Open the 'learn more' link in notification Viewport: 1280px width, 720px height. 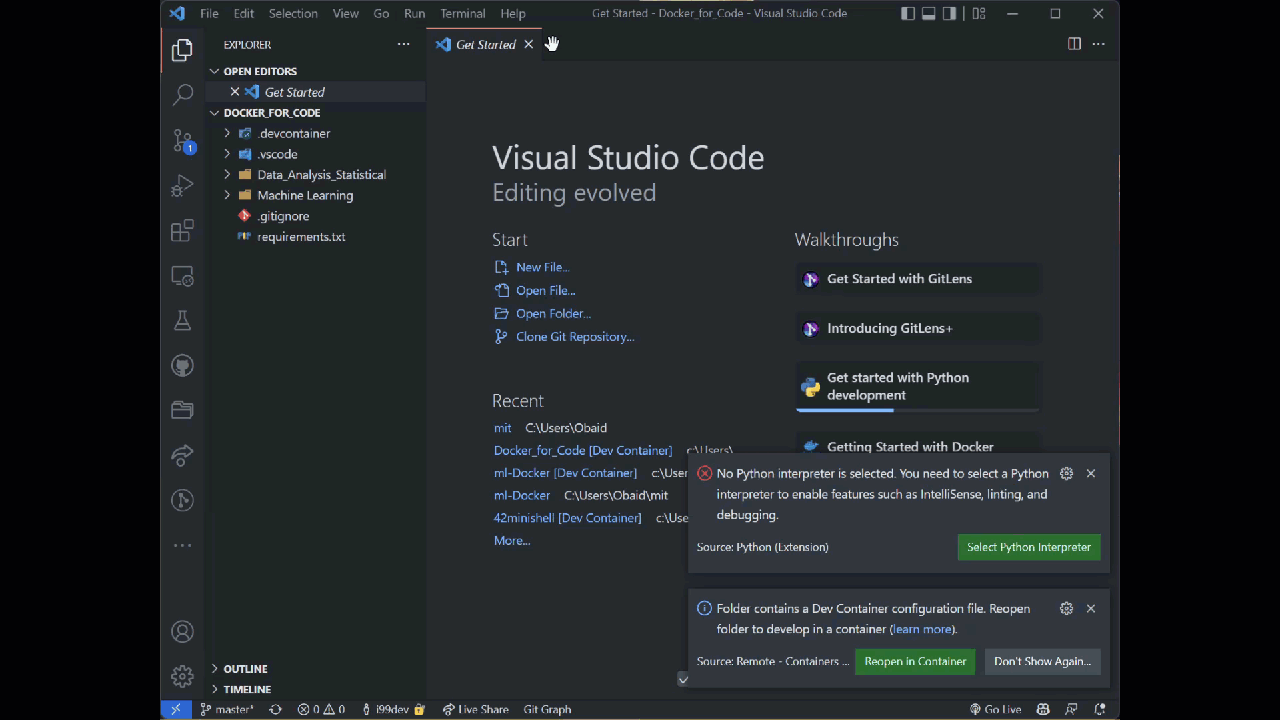tap(922, 629)
